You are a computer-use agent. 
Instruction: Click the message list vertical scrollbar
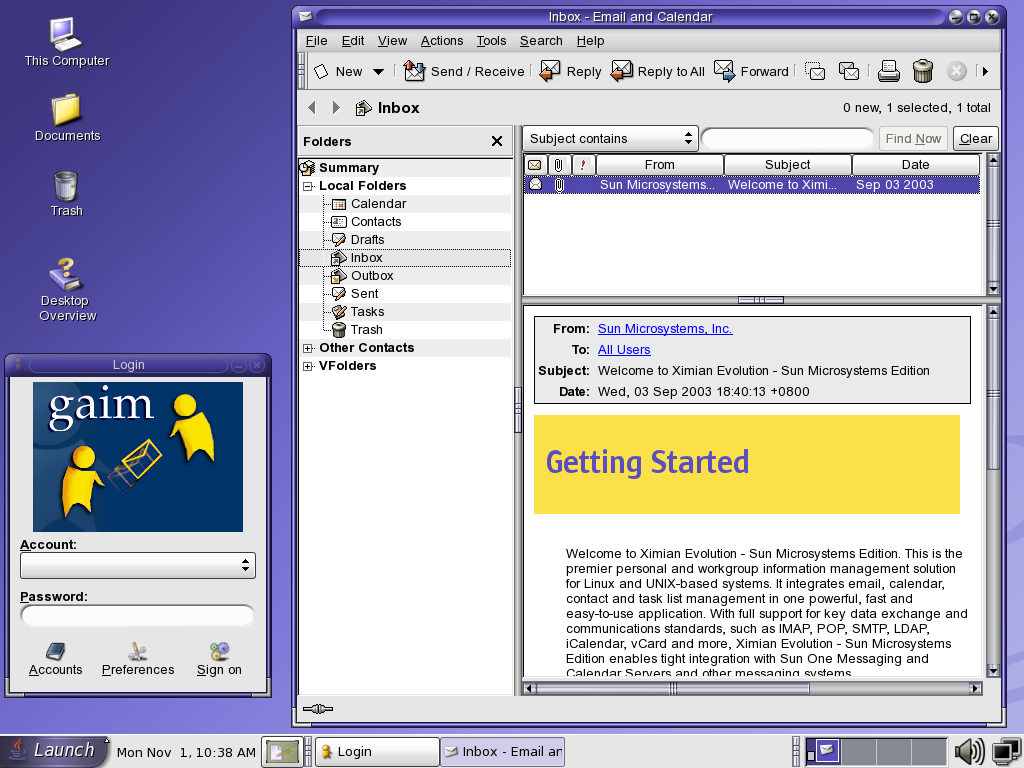coord(993,224)
